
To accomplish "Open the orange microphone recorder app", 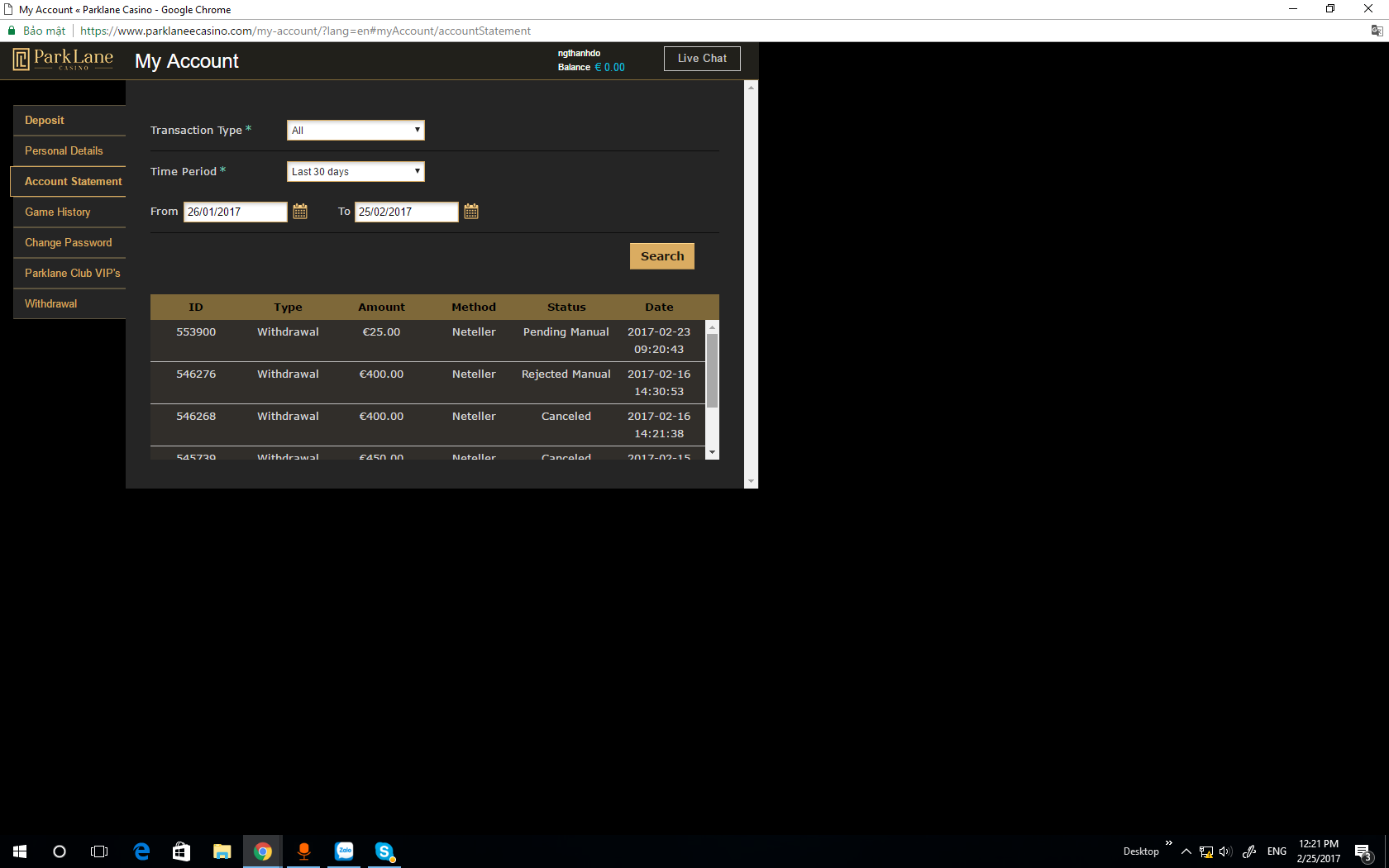I will pos(303,851).
